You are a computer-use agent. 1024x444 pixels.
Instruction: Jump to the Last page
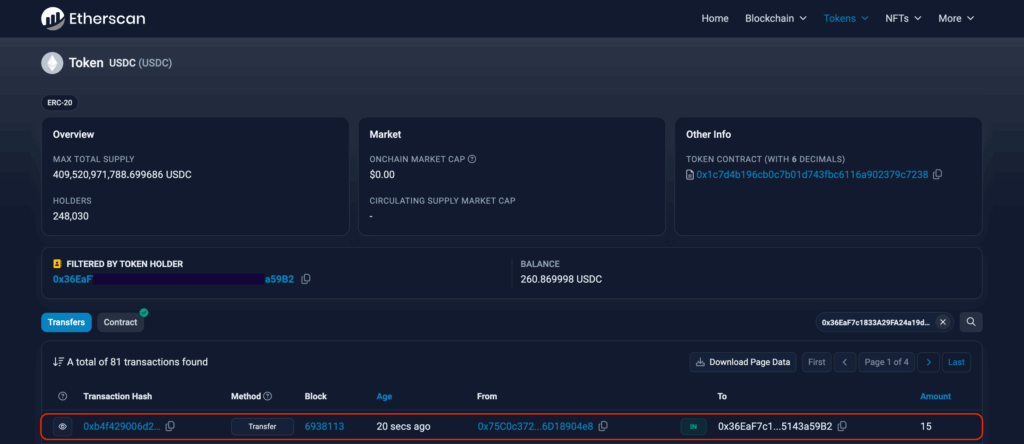(957, 362)
